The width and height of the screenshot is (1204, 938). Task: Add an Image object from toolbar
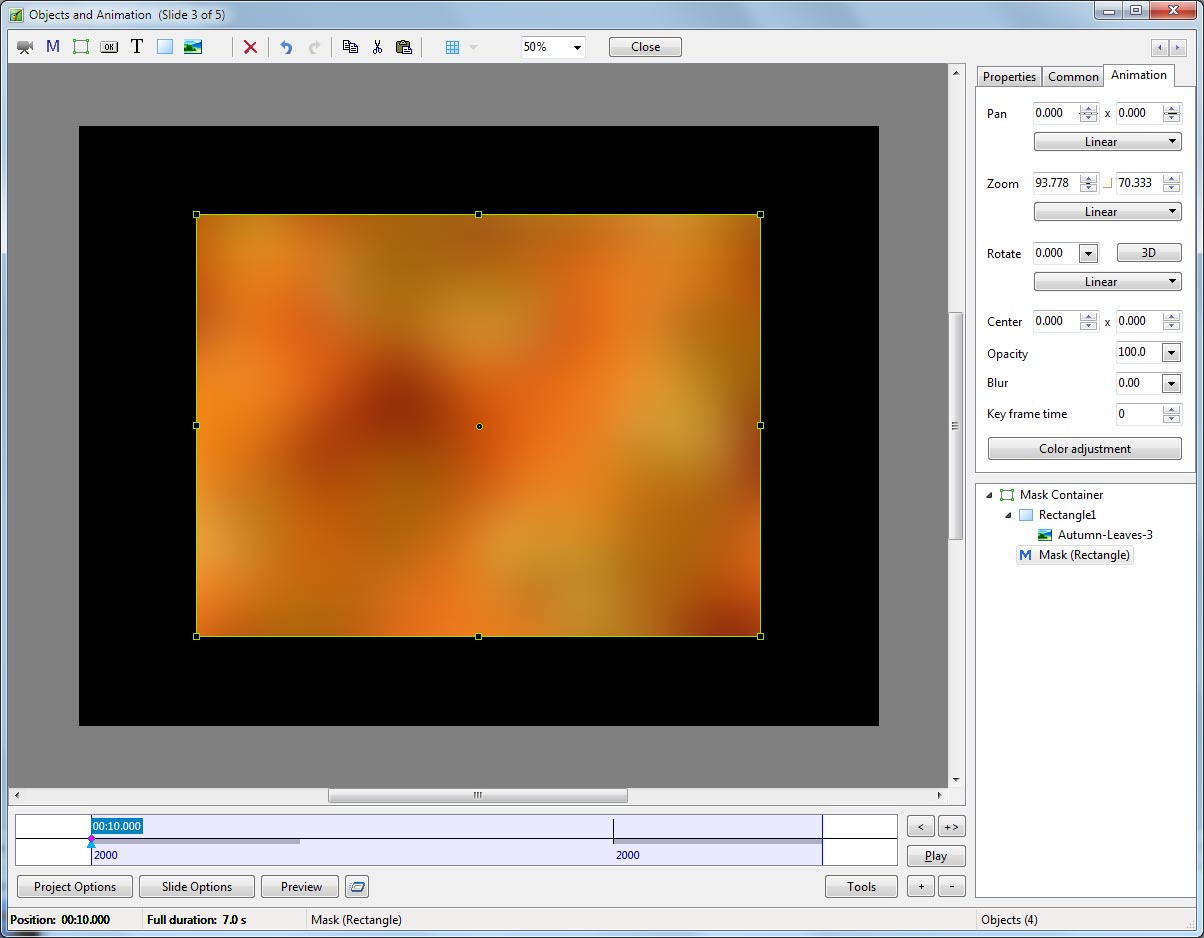pyautogui.click(x=193, y=47)
